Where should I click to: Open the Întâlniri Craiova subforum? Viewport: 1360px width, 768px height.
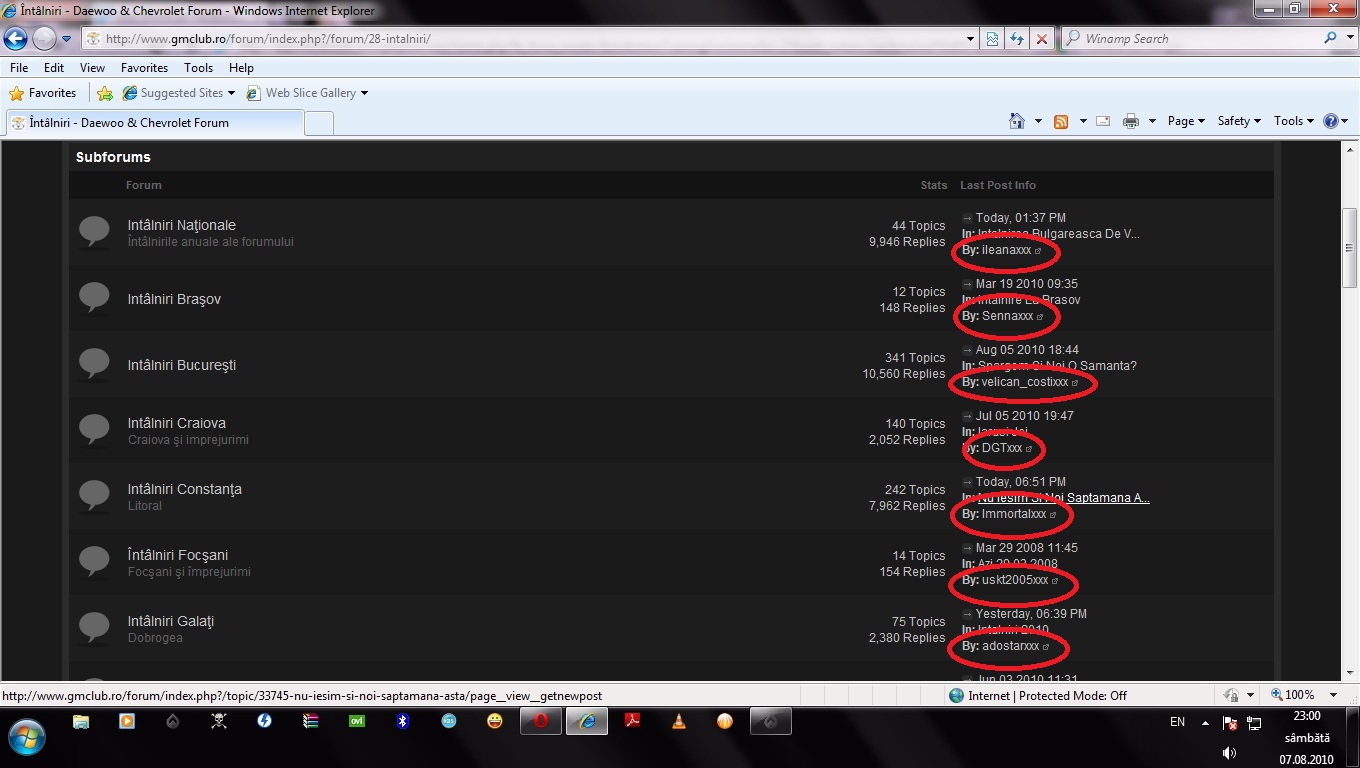[x=176, y=423]
